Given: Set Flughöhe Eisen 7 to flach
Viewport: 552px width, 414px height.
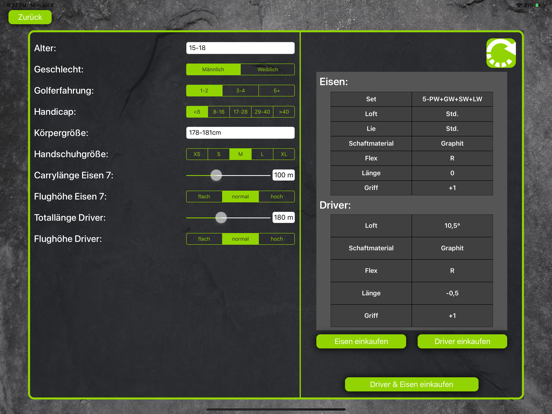Looking at the screenshot, I should coord(204,196).
